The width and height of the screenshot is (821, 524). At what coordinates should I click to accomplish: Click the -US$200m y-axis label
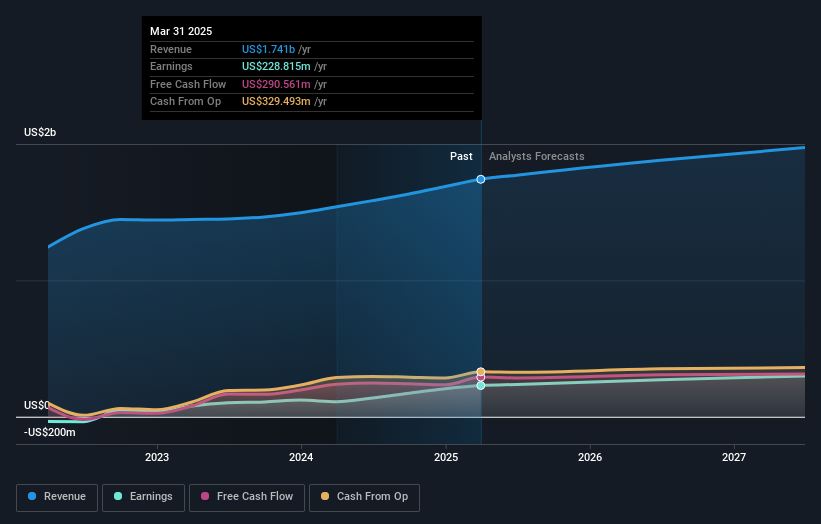[x=50, y=432]
